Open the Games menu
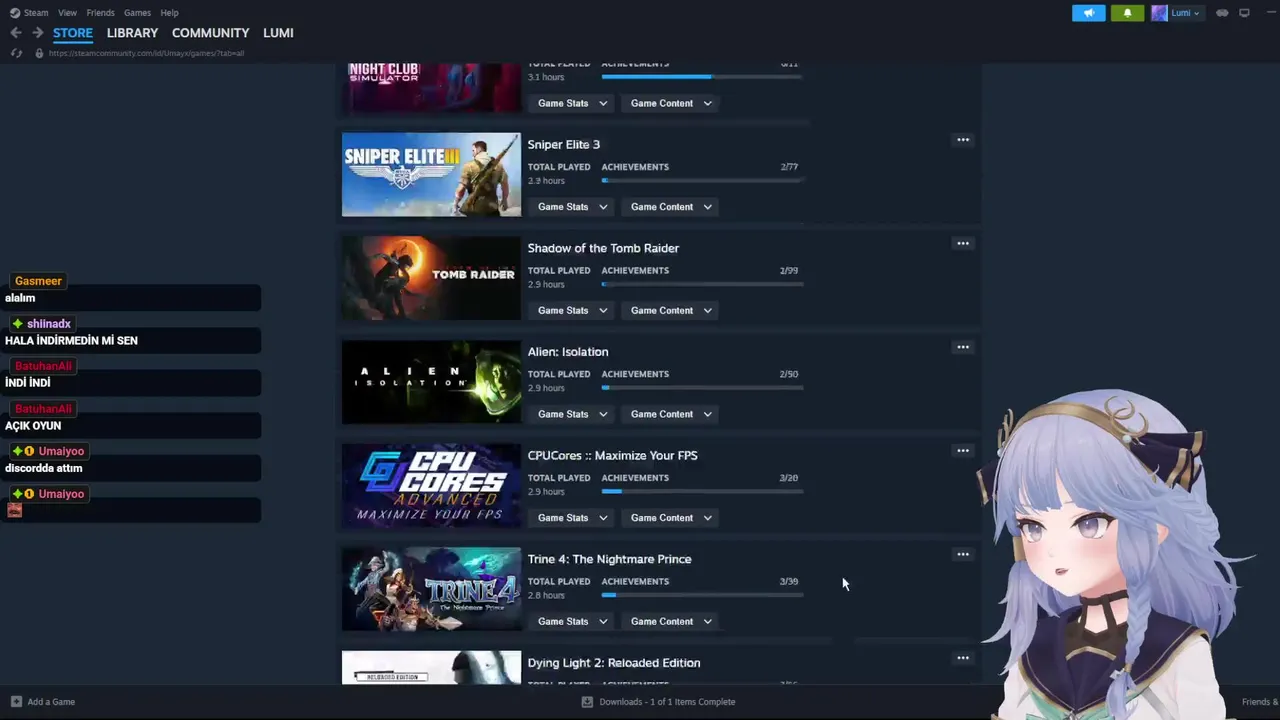Screen dimensions: 1280x720 pyautogui.click(x=137, y=13)
